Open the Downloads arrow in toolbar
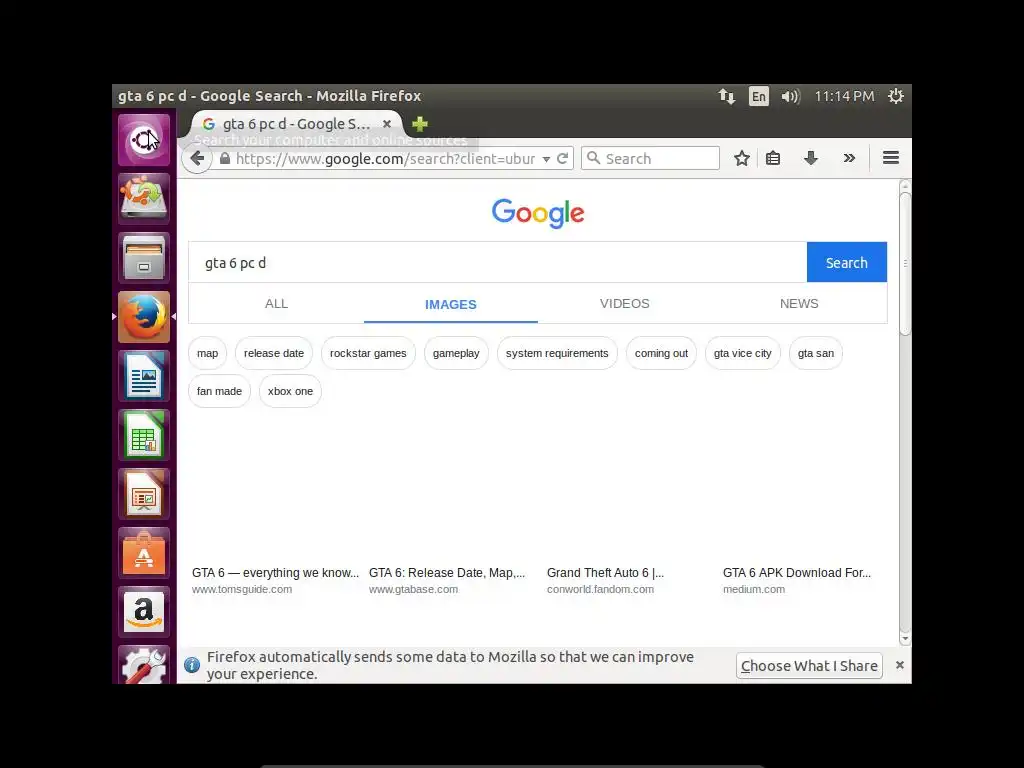The width and height of the screenshot is (1024, 768). pos(810,159)
